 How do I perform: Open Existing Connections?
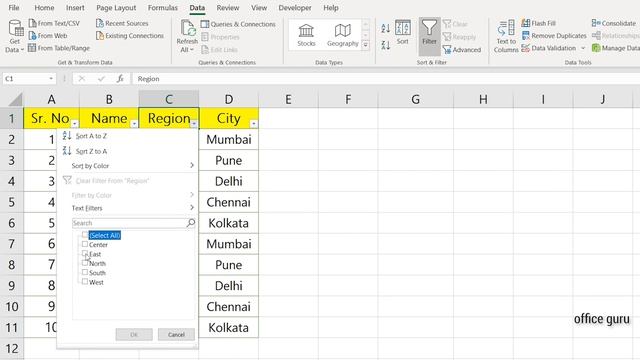click(130, 36)
